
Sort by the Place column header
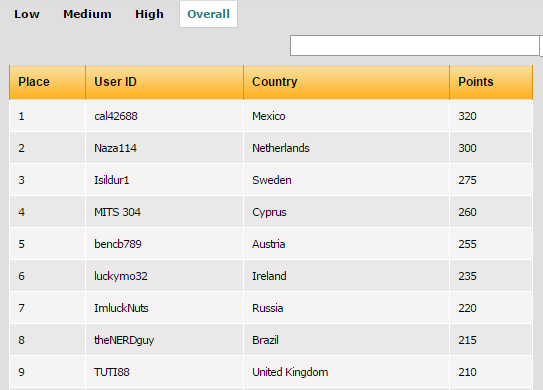tap(47, 82)
